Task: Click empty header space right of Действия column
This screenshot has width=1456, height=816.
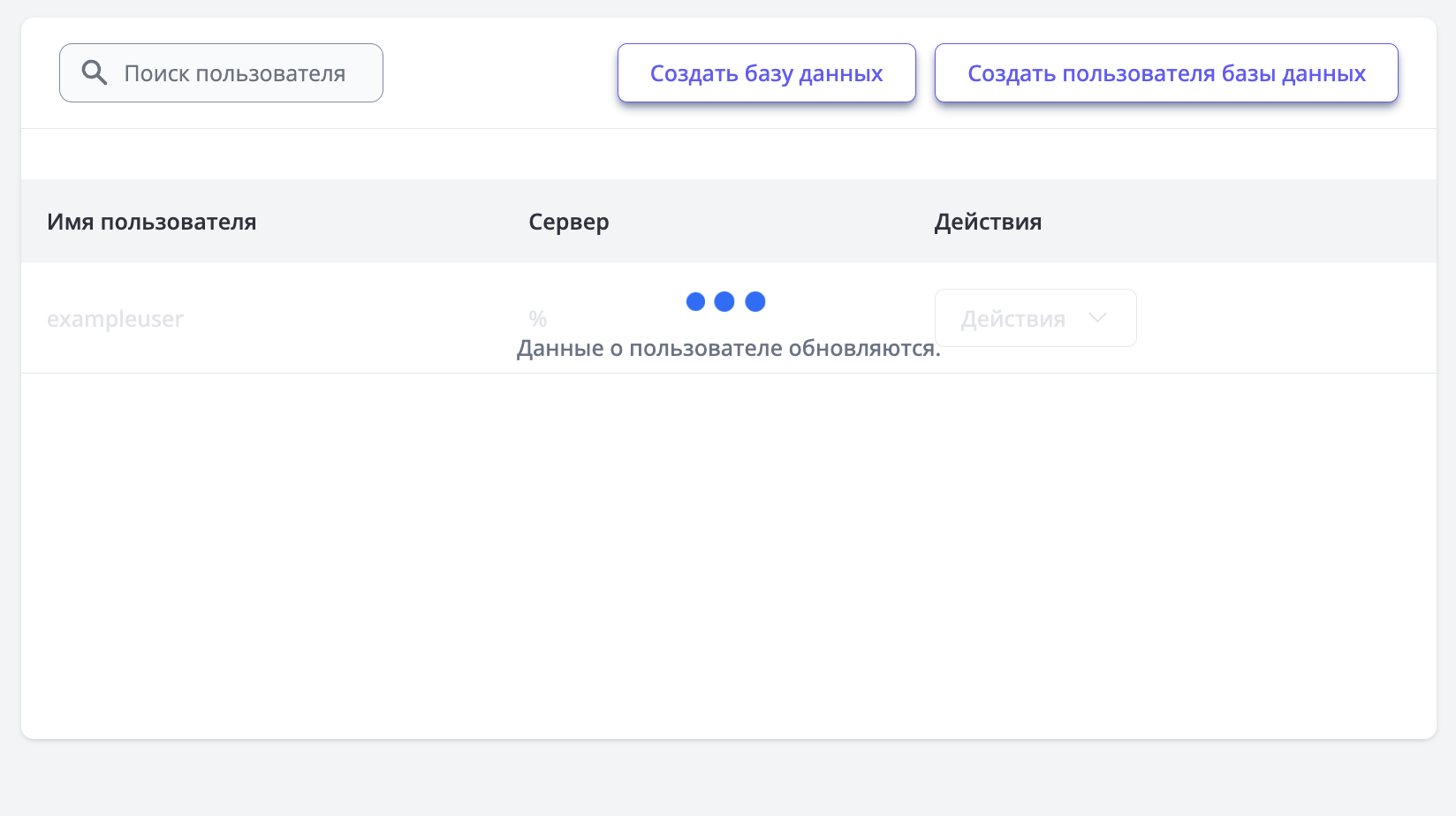Action: [x=1237, y=222]
